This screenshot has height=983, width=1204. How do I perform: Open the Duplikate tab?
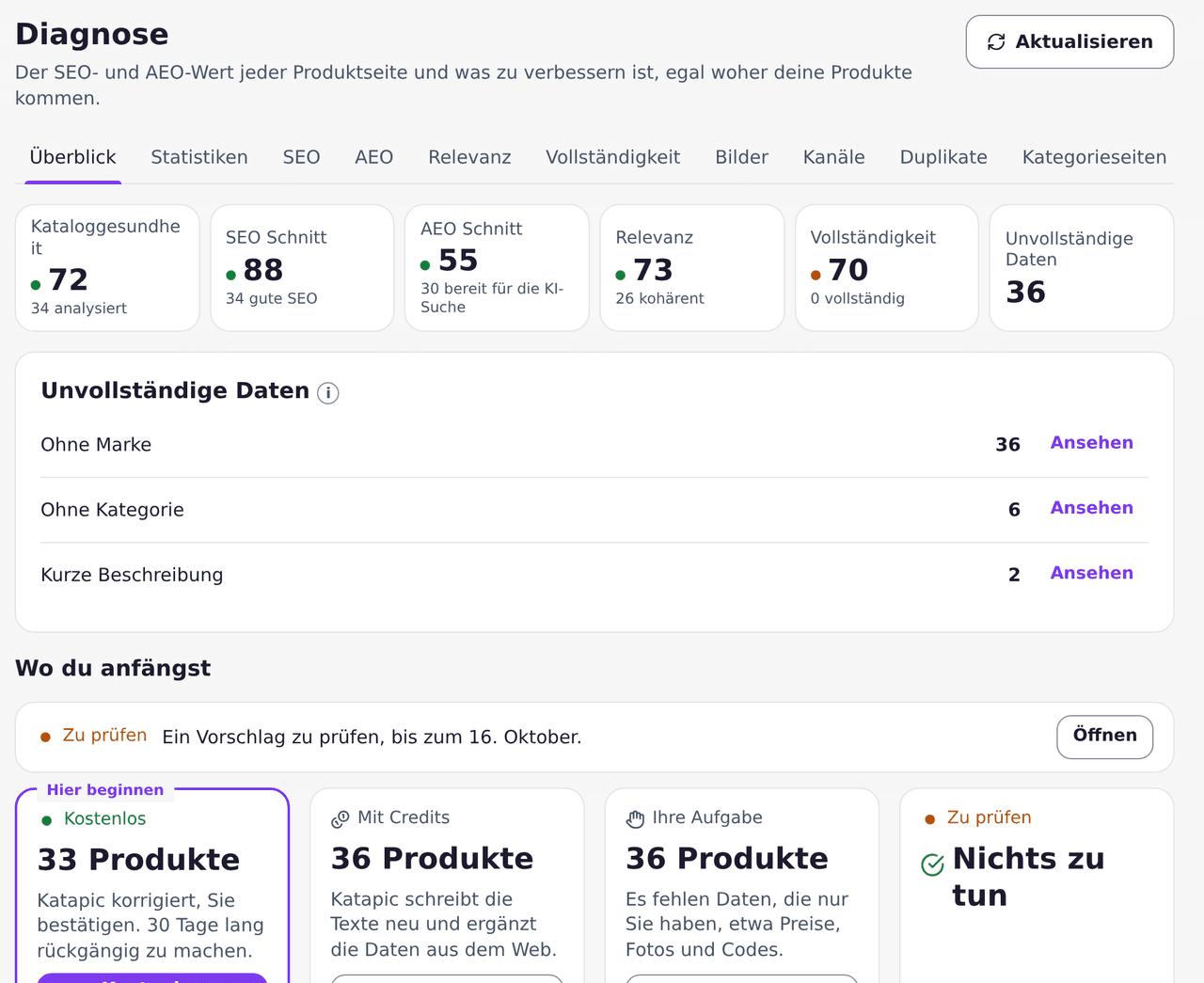[x=943, y=157]
